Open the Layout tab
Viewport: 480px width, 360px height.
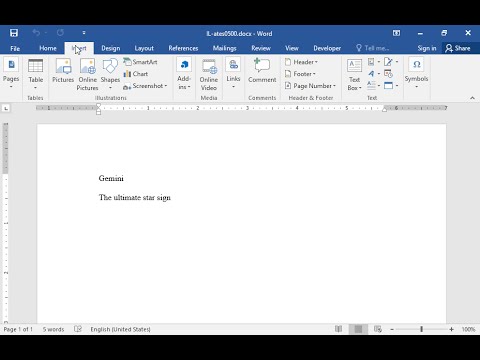click(x=144, y=48)
